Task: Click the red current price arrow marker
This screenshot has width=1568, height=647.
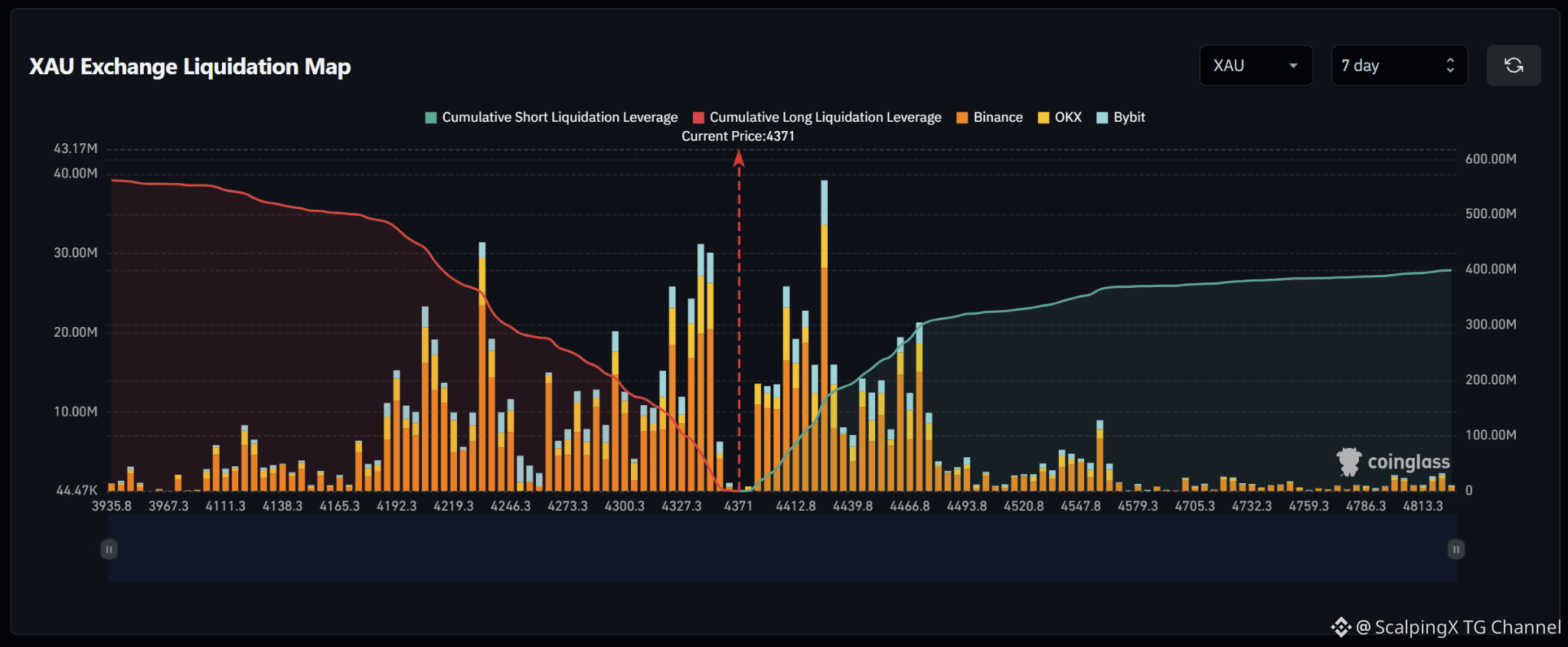Action: tap(739, 158)
